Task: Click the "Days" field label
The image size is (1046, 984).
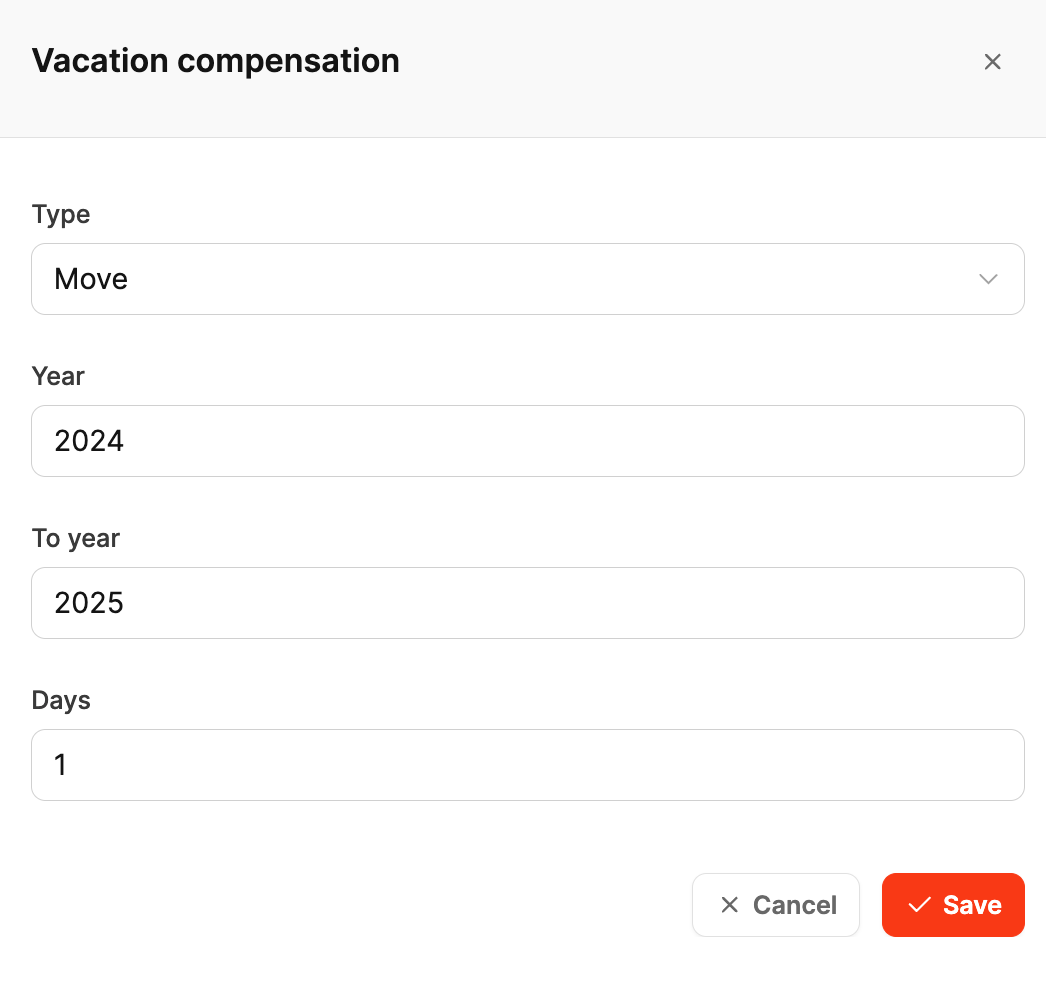Action: tap(61, 701)
